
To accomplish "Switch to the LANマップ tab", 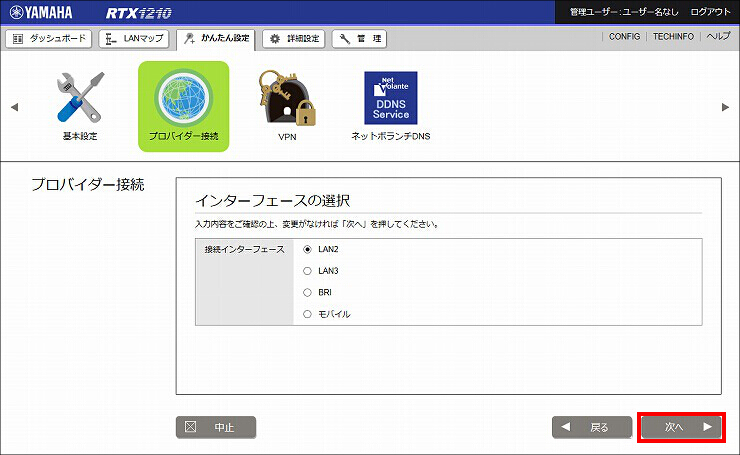I will 134,39.
